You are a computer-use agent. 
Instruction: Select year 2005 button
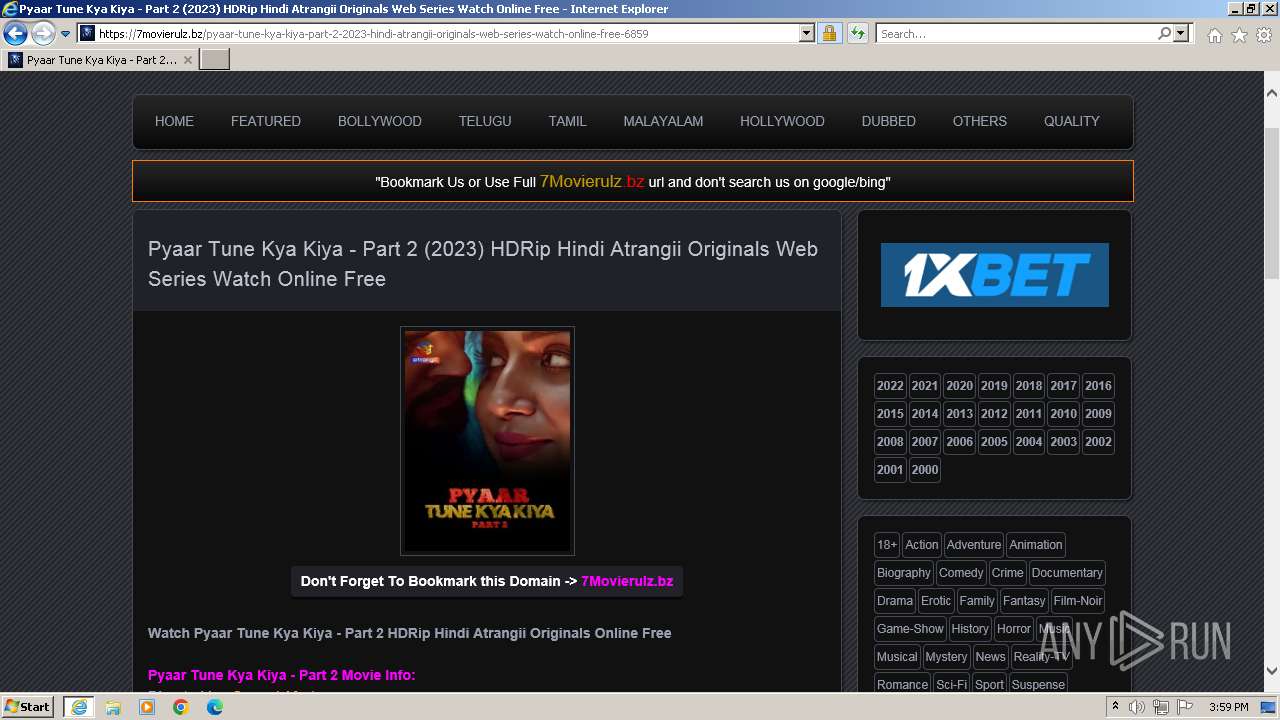click(994, 442)
